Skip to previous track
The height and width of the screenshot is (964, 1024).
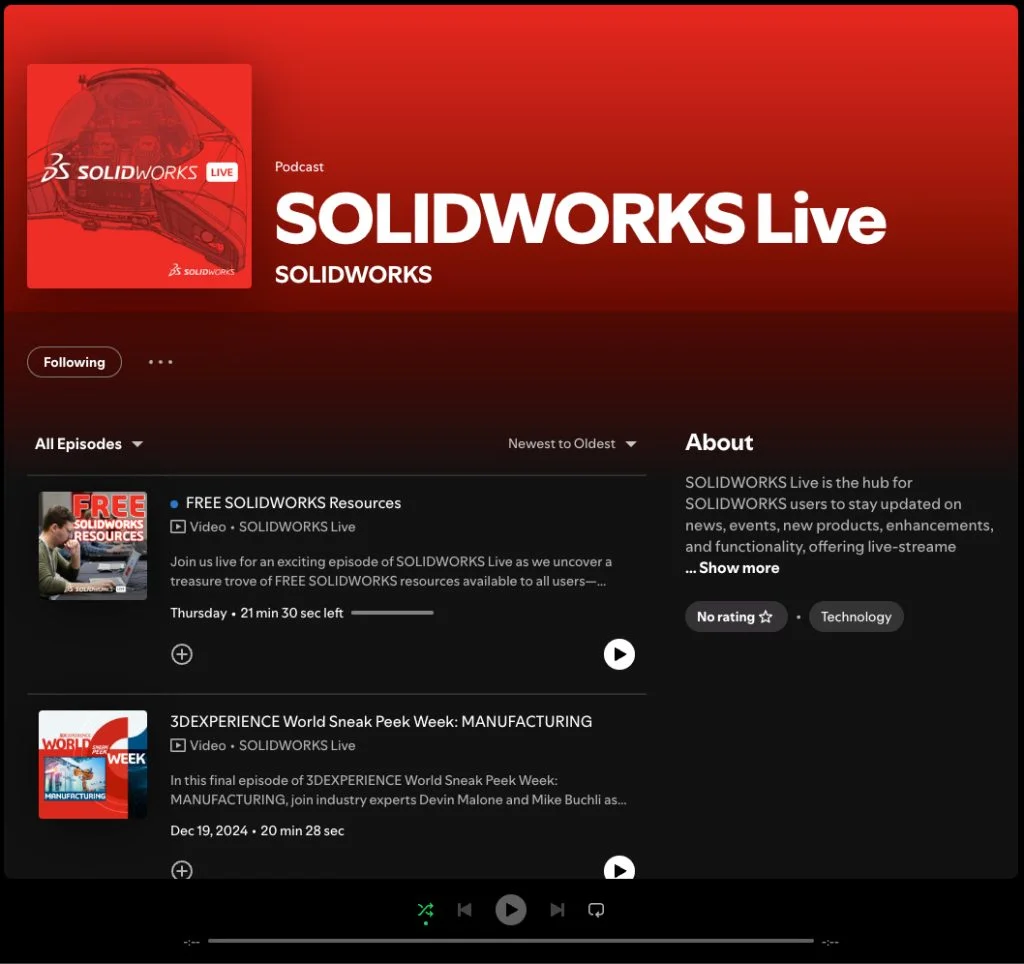pos(464,909)
